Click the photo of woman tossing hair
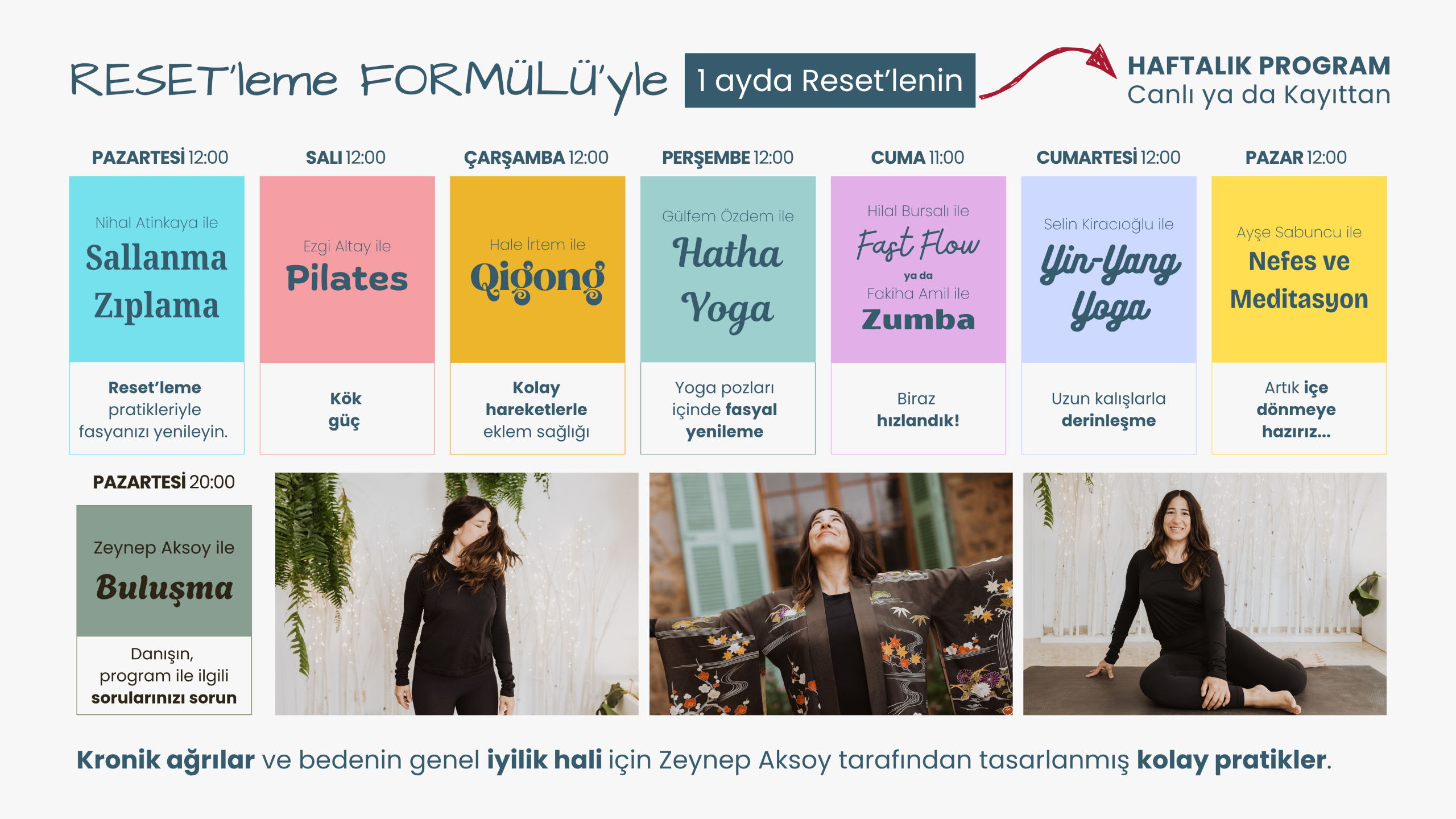Image resolution: width=1456 pixels, height=819 pixels. 457,594
